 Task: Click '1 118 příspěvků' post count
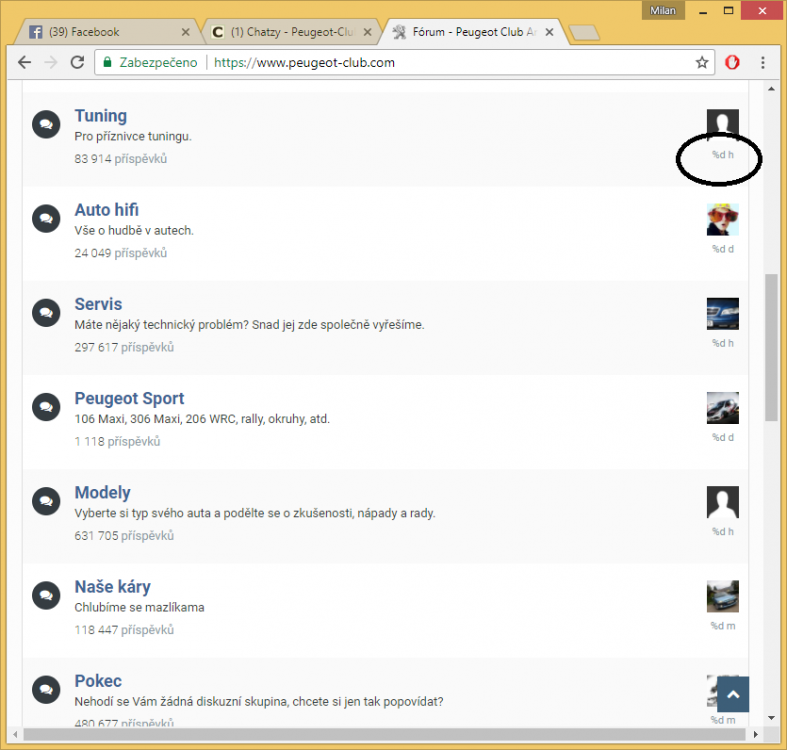(x=117, y=442)
